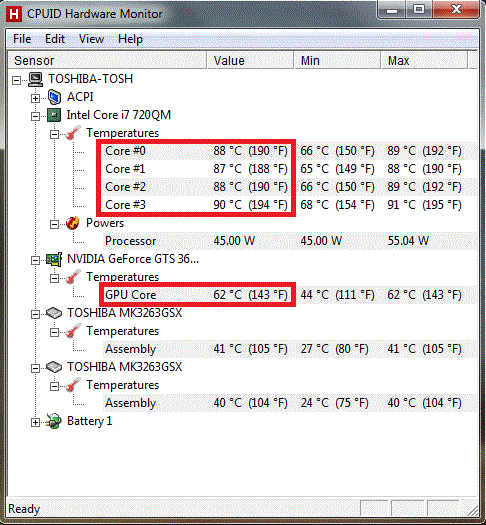
Task: Click the ACPI shield icon
Action: click(54, 97)
